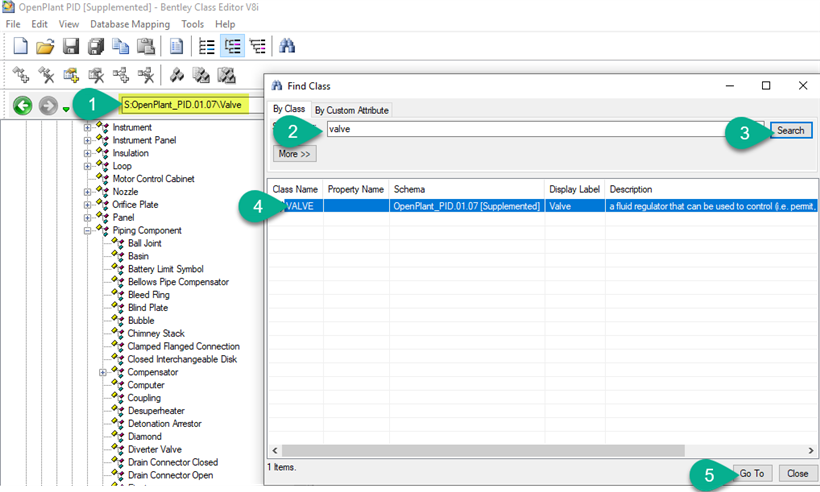Open the View menu
Viewport: 820px width, 492px height.
[x=69, y=24]
